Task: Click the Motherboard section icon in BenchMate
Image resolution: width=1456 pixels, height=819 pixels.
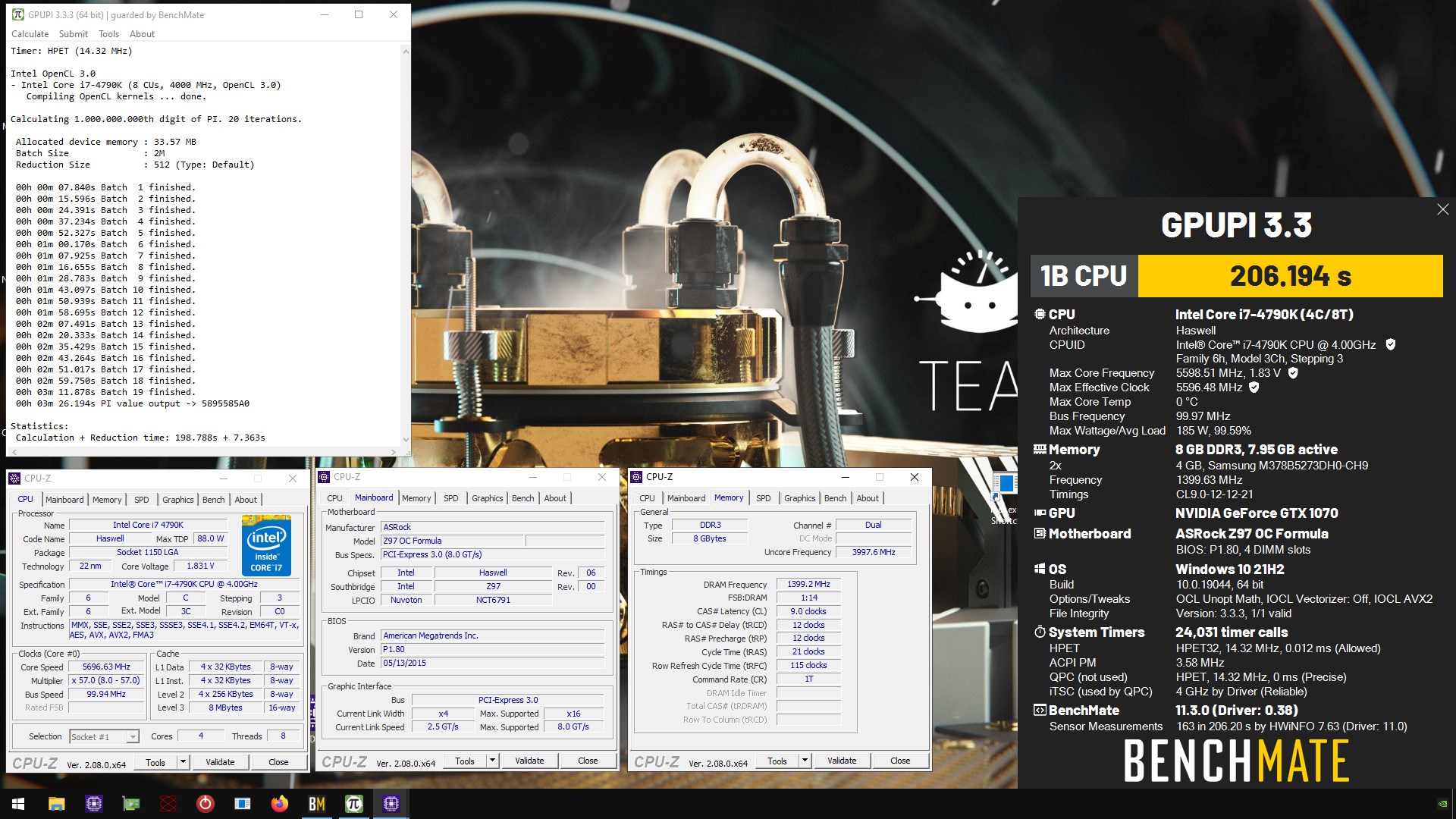Action: 1040,533
